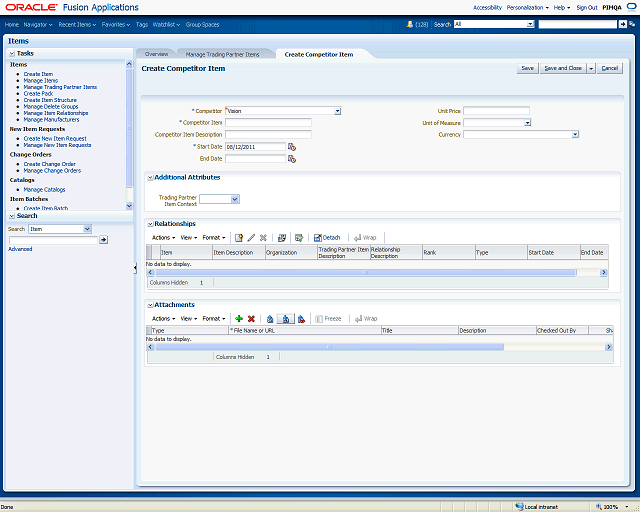
Task: Click the green plus icon in Attachments
Action: pos(239,318)
